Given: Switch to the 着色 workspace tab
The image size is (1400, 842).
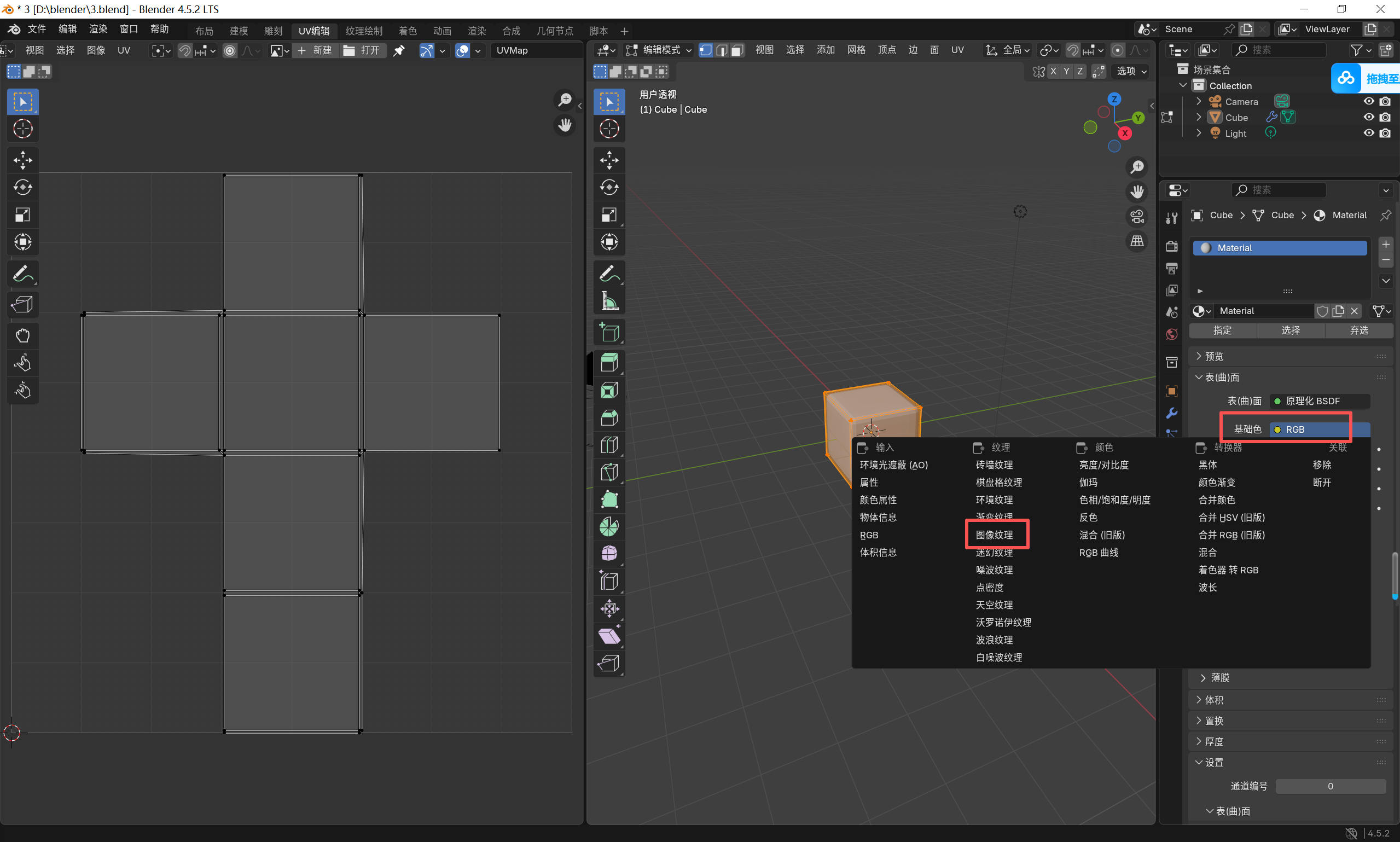Looking at the screenshot, I should coord(407,31).
